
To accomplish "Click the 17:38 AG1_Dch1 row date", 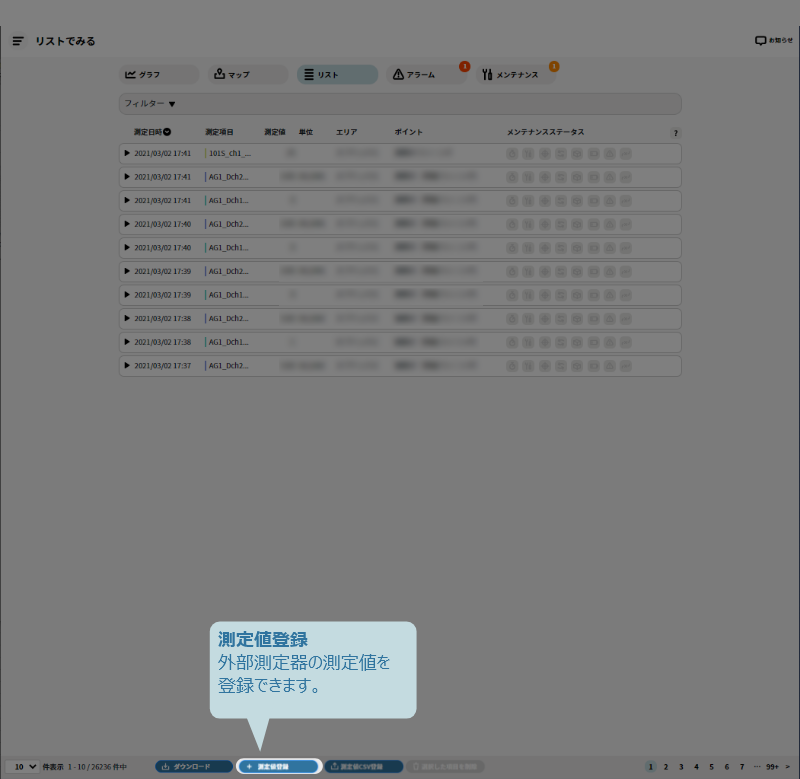I will coord(163,342).
